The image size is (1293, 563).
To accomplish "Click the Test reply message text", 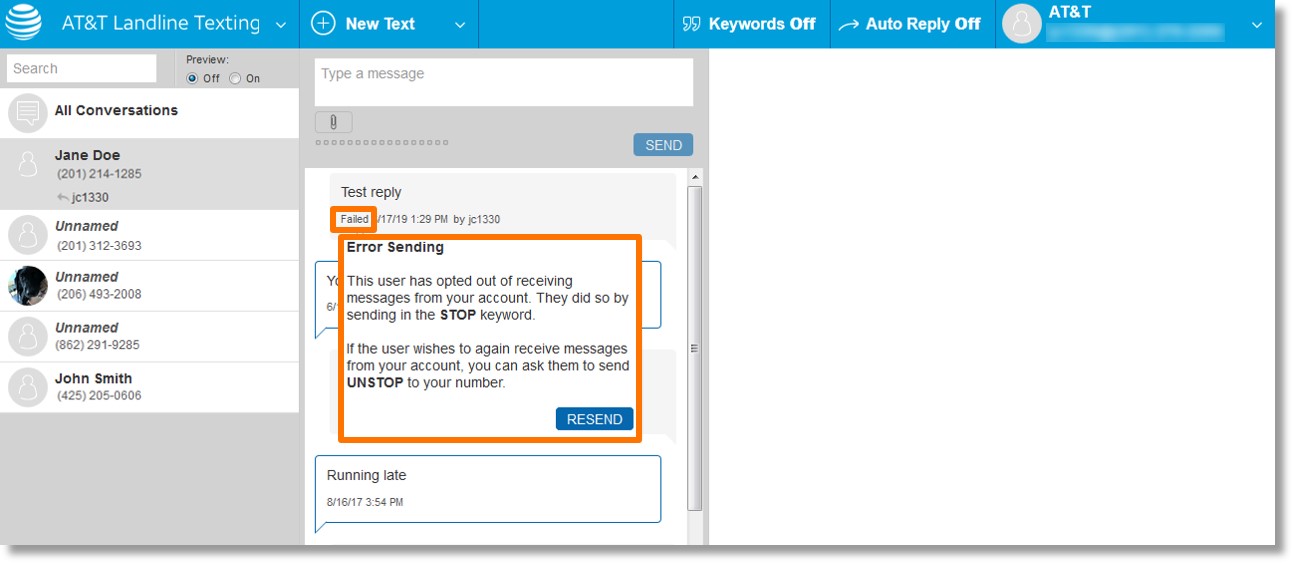I will [x=371, y=192].
